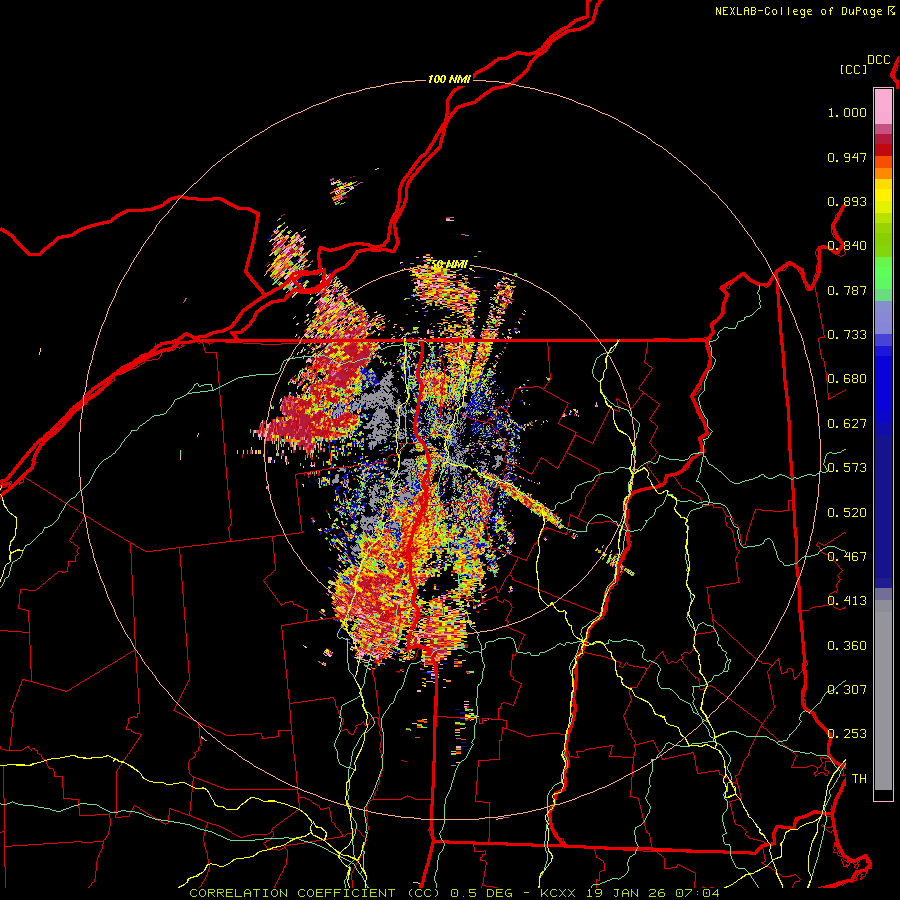Click the CORRELATION COEFFICIENT (CC) caption text
The height and width of the screenshot is (900, 900).
(315, 893)
